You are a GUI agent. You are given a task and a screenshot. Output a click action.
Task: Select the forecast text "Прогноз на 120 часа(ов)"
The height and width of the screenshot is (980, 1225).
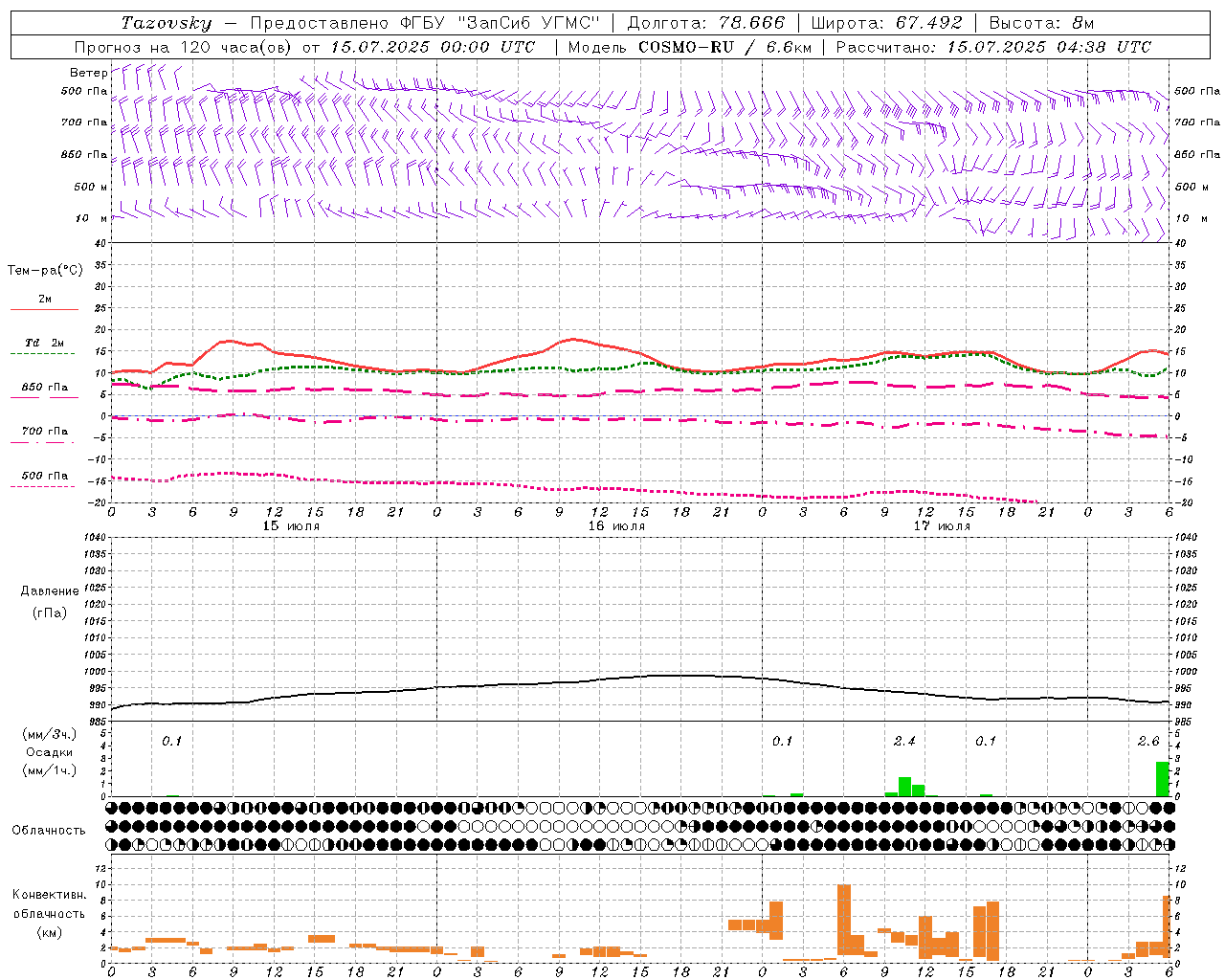click(184, 47)
